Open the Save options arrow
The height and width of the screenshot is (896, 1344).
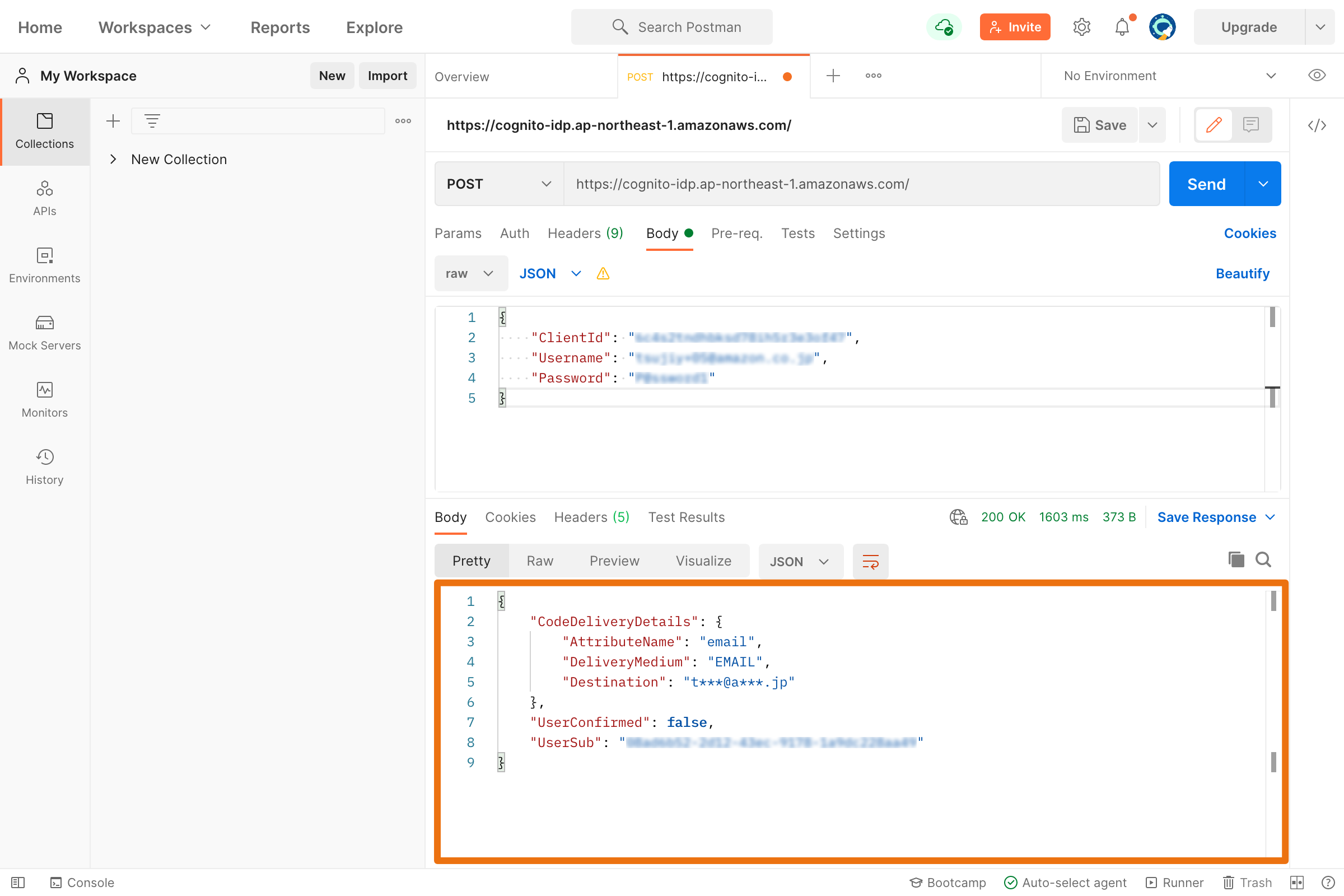pyautogui.click(x=1152, y=124)
